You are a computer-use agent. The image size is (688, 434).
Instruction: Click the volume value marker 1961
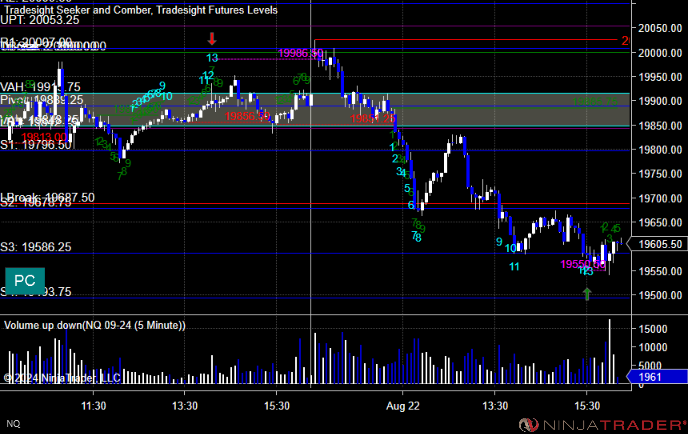click(x=657, y=377)
